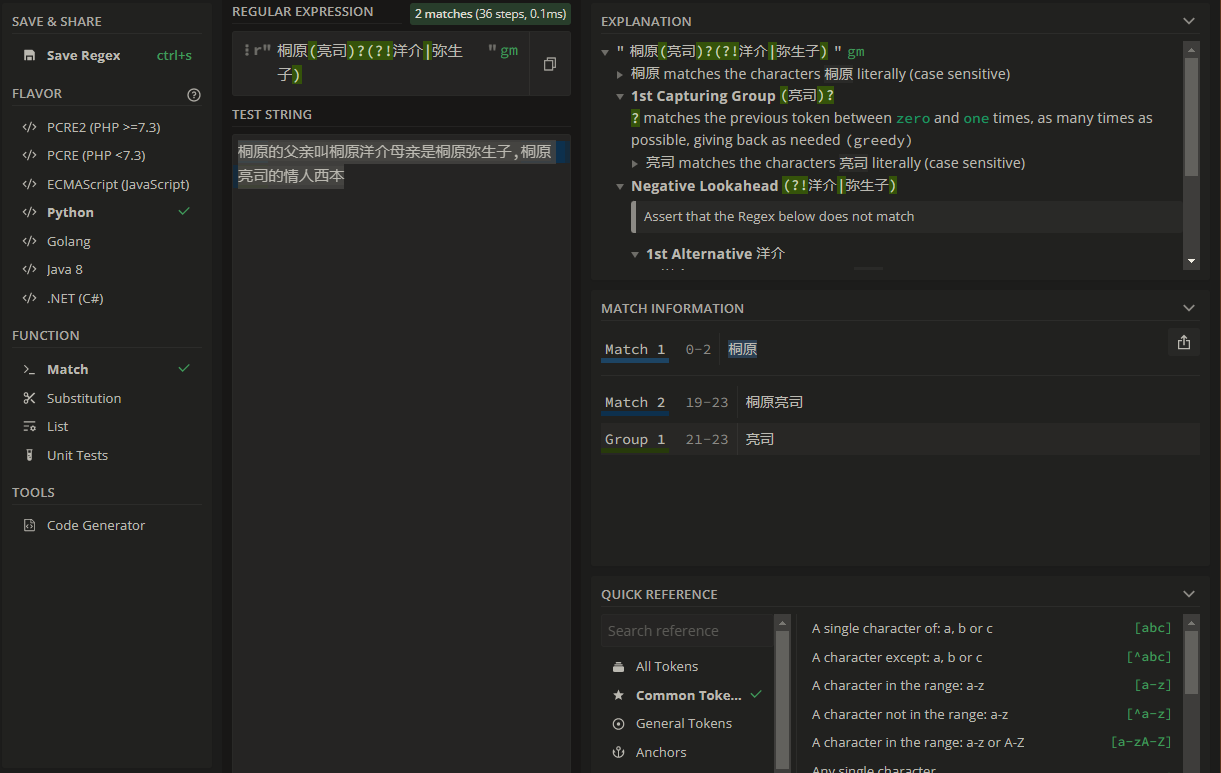Click the export match information icon
1221x773 pixels.
[x=1184, y=342]
